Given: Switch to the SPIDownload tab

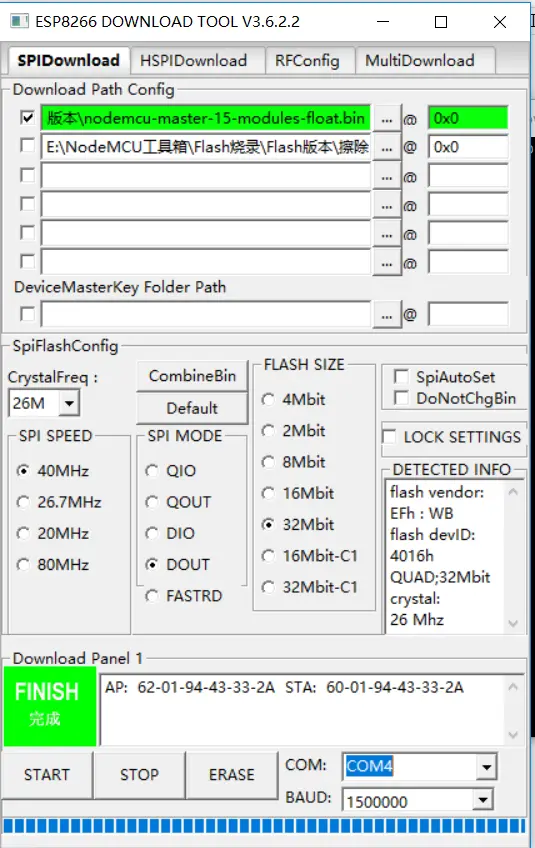Looking at the screenshot, I should [68, 60].
